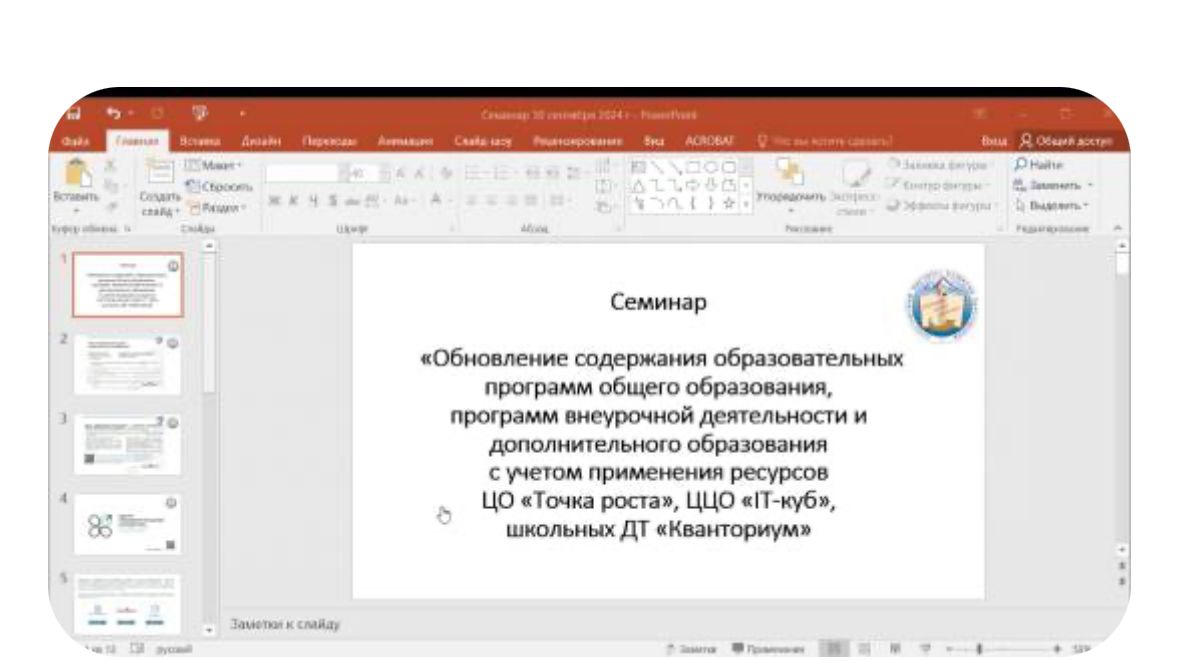1179x661 pixels.
Task: Expand the shapes gallery More arrow
Action: 746,204
